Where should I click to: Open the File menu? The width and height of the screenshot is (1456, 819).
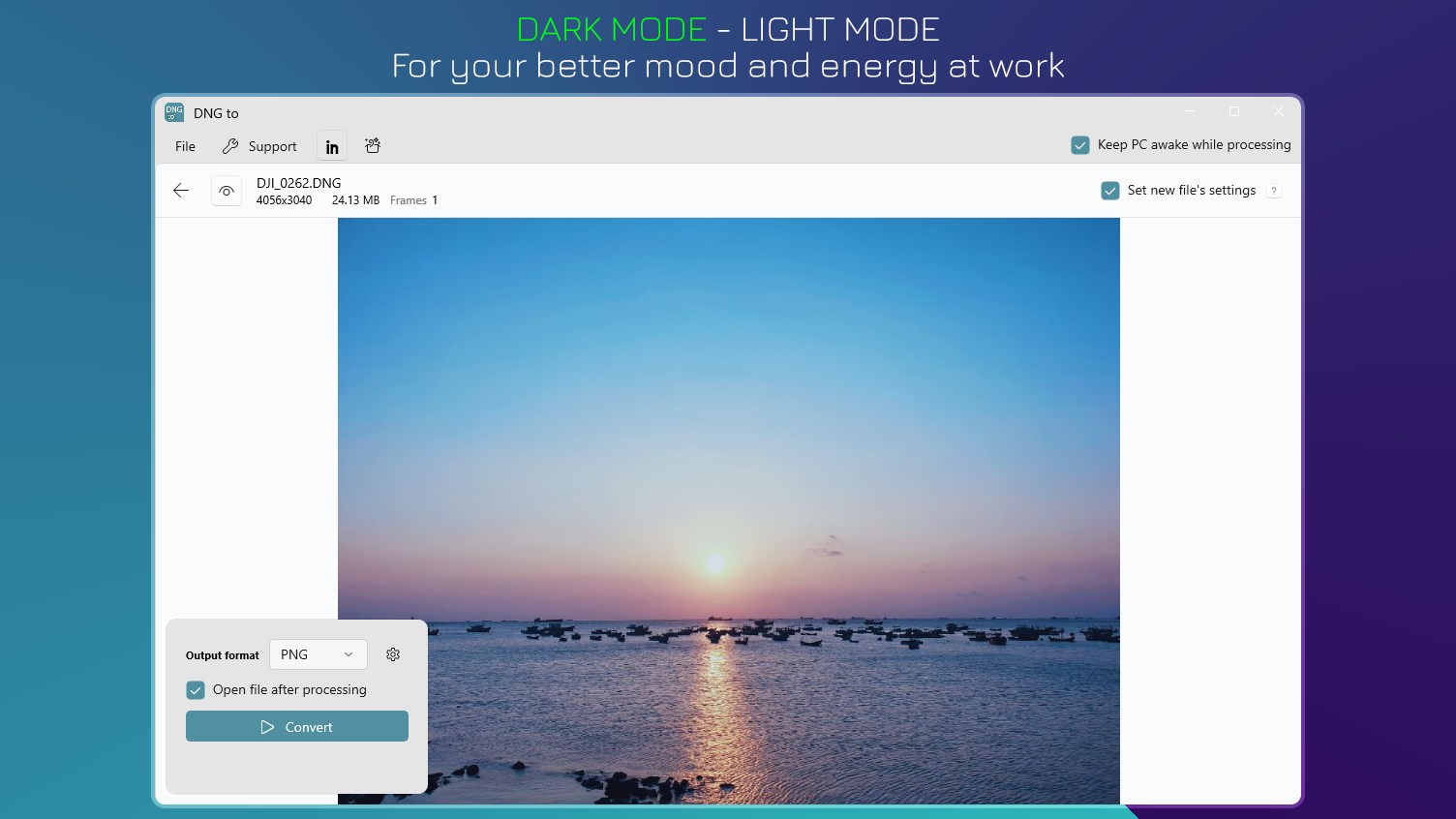(x=185, y=146)
